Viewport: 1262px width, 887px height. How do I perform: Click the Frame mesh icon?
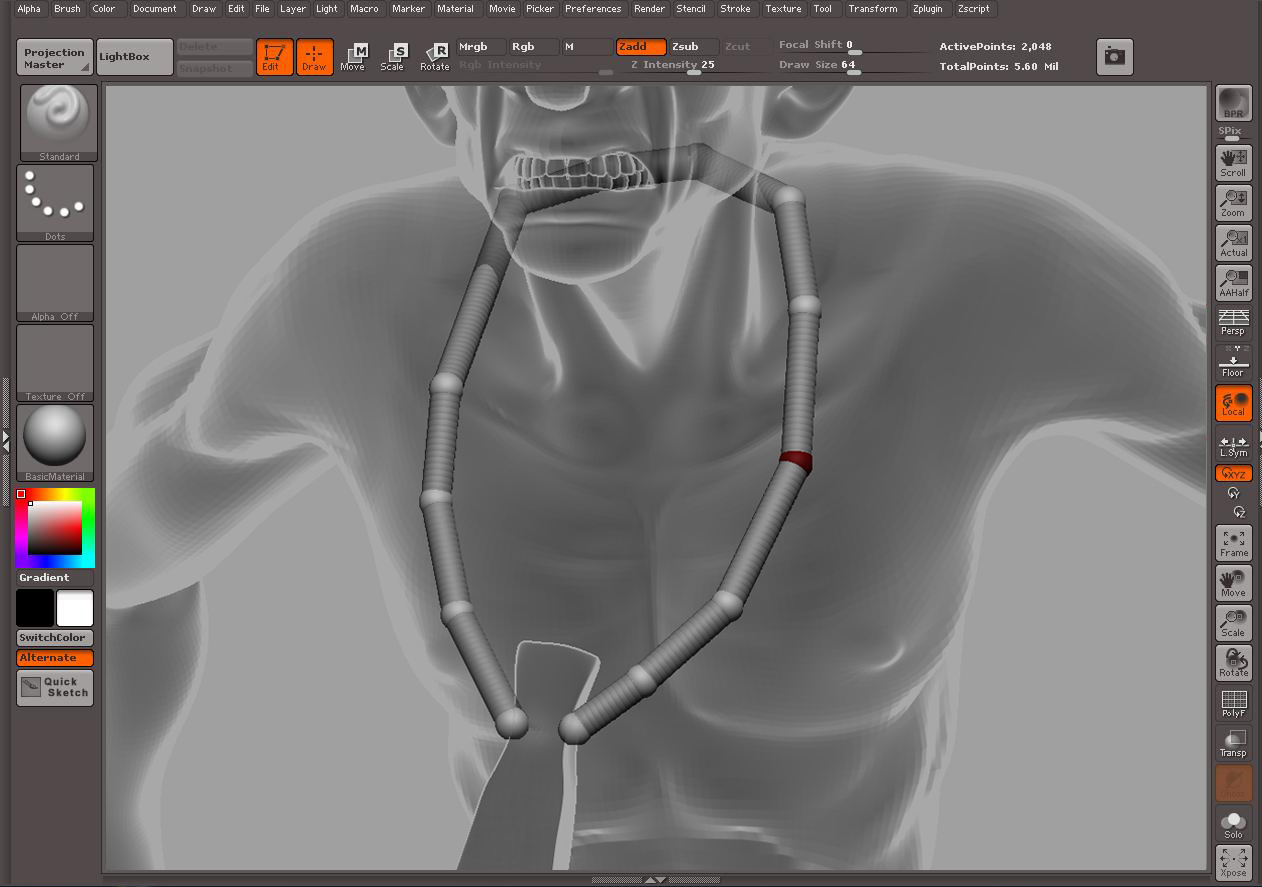coord(1233,543)
